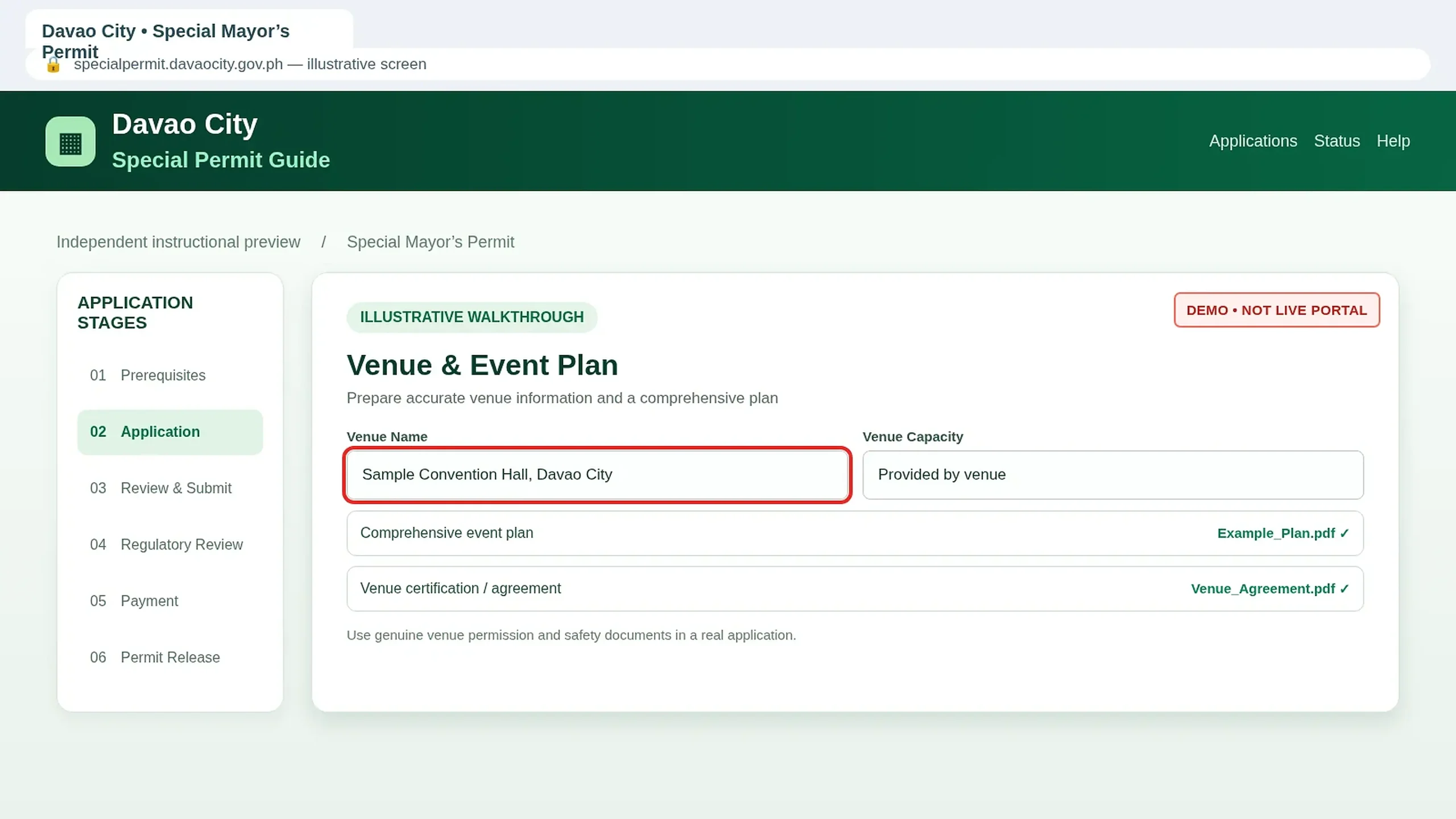Click the address bar URL field
Image resolution: width=1456 pixels, height=819 pixels.
(x=728, y=64)
